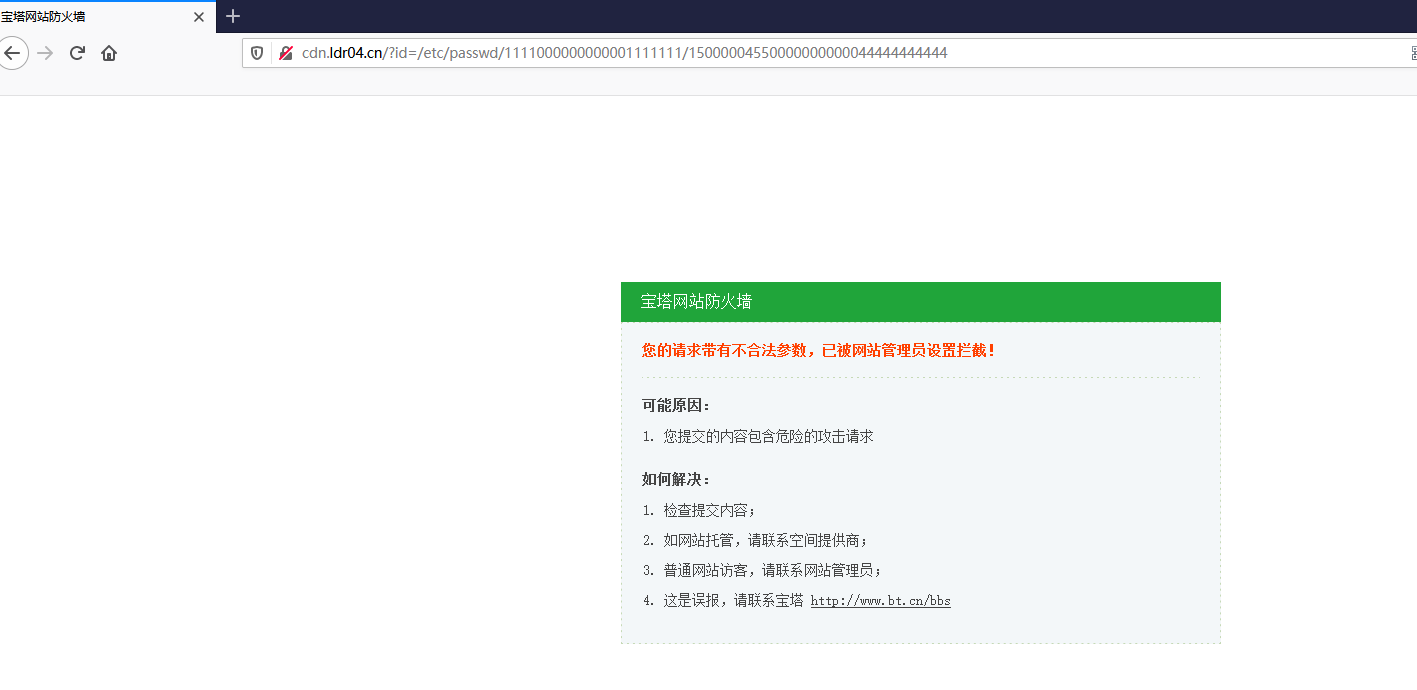Click the red blocked-request warning text
The height and width of the screenshot is (690, 1417).
(818, 350)
